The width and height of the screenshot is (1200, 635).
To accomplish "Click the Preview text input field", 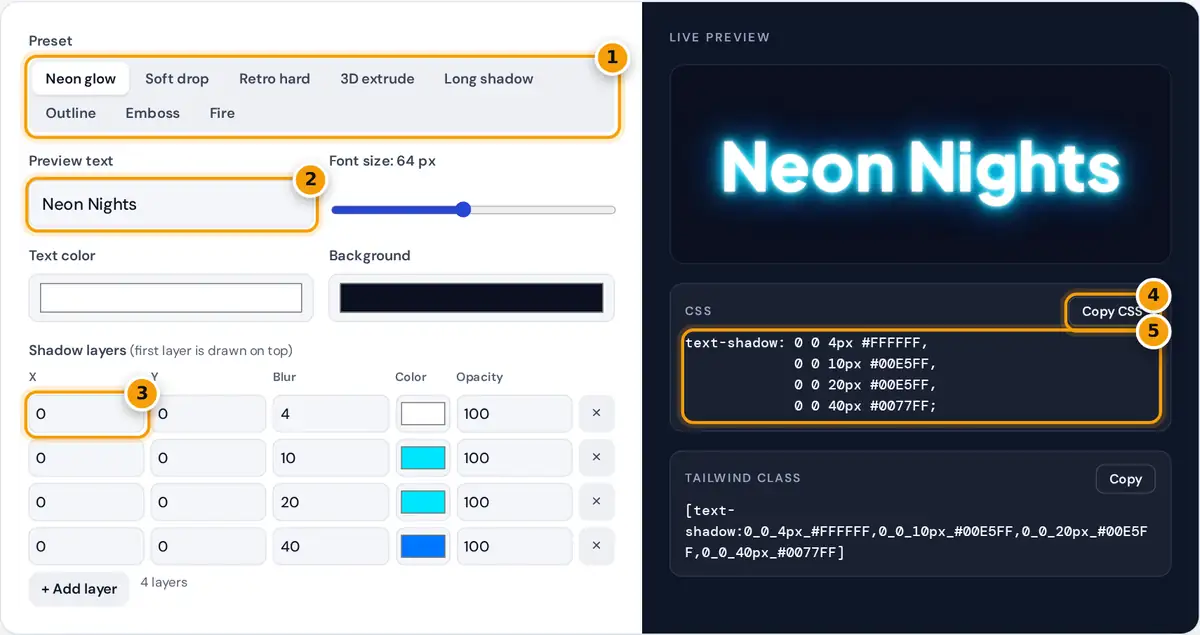I will pyautogui.click(x=172, y=204).
